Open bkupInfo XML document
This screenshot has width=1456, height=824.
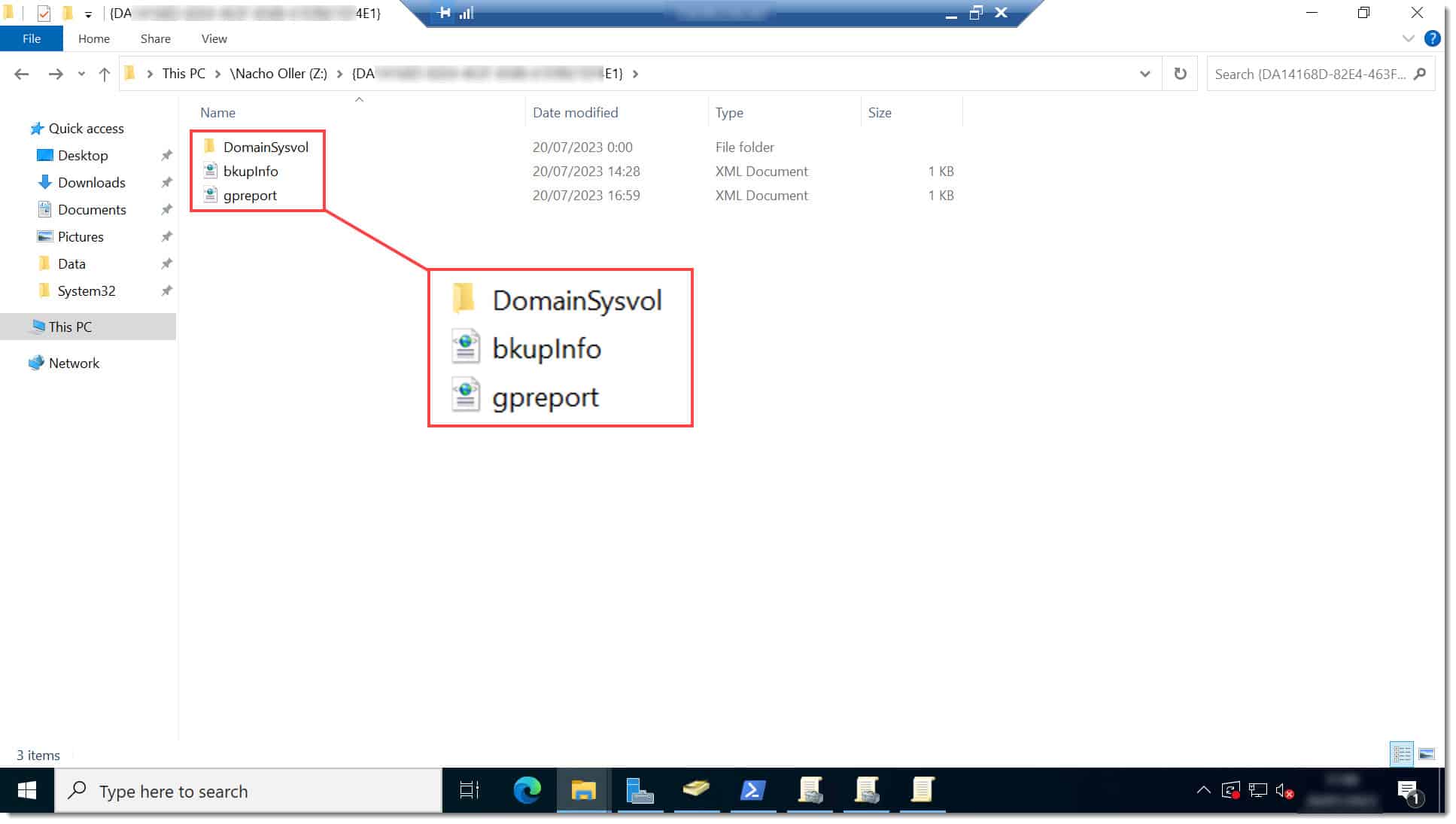(250, 171)
